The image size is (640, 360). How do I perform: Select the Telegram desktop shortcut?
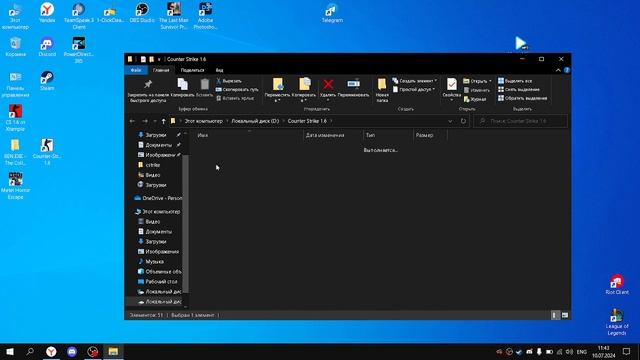pos(332,13)
